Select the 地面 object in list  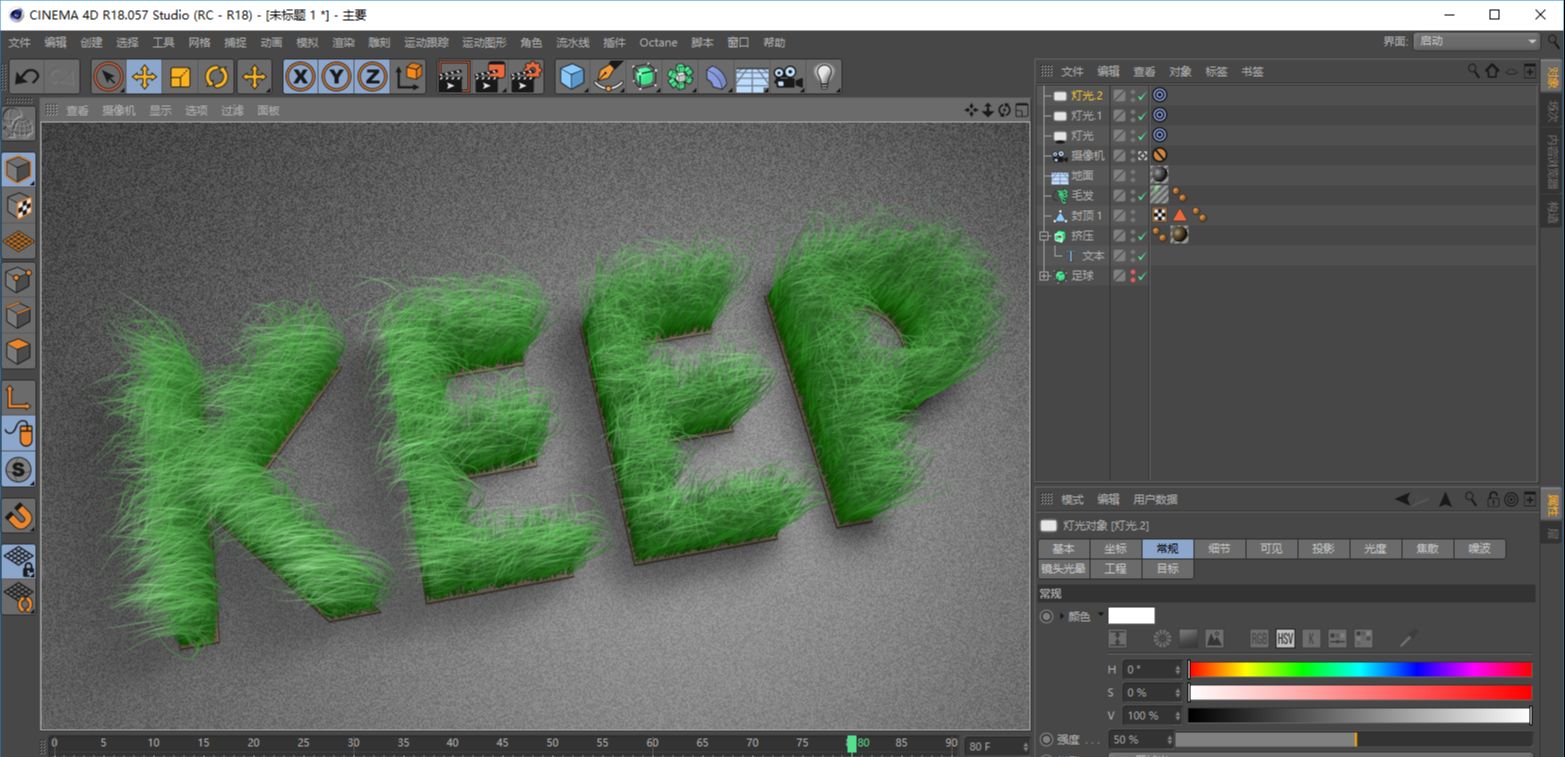[x=1082, y=176]
